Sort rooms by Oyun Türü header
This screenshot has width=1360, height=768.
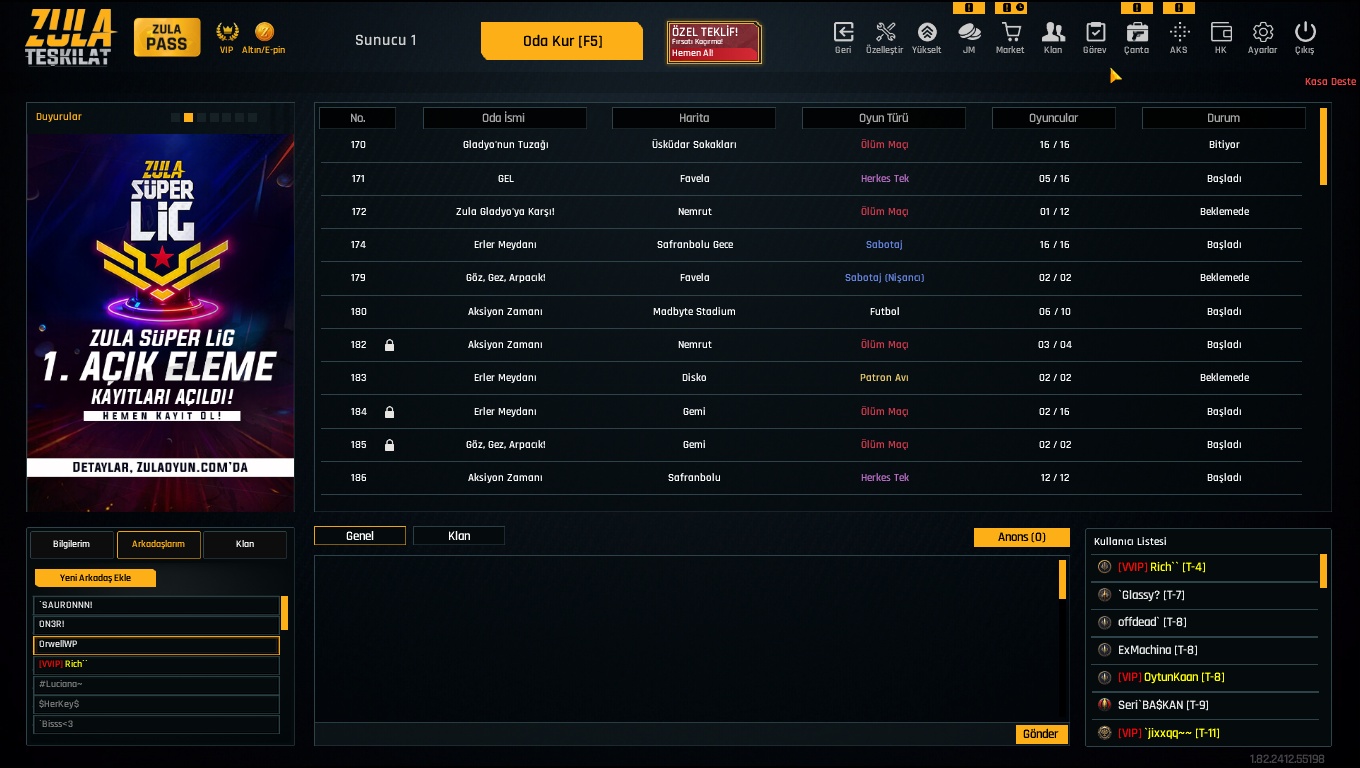(x=884, y=118)
